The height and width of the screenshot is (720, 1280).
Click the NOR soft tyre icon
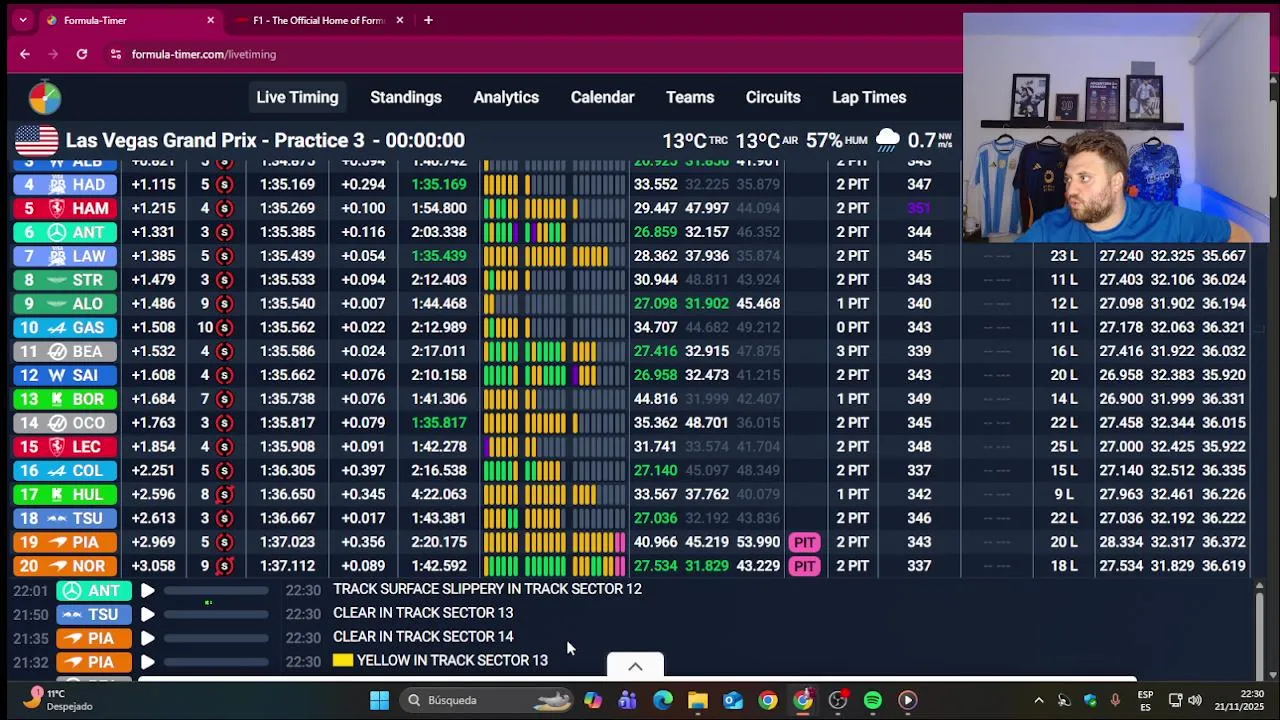click(224, 566)
